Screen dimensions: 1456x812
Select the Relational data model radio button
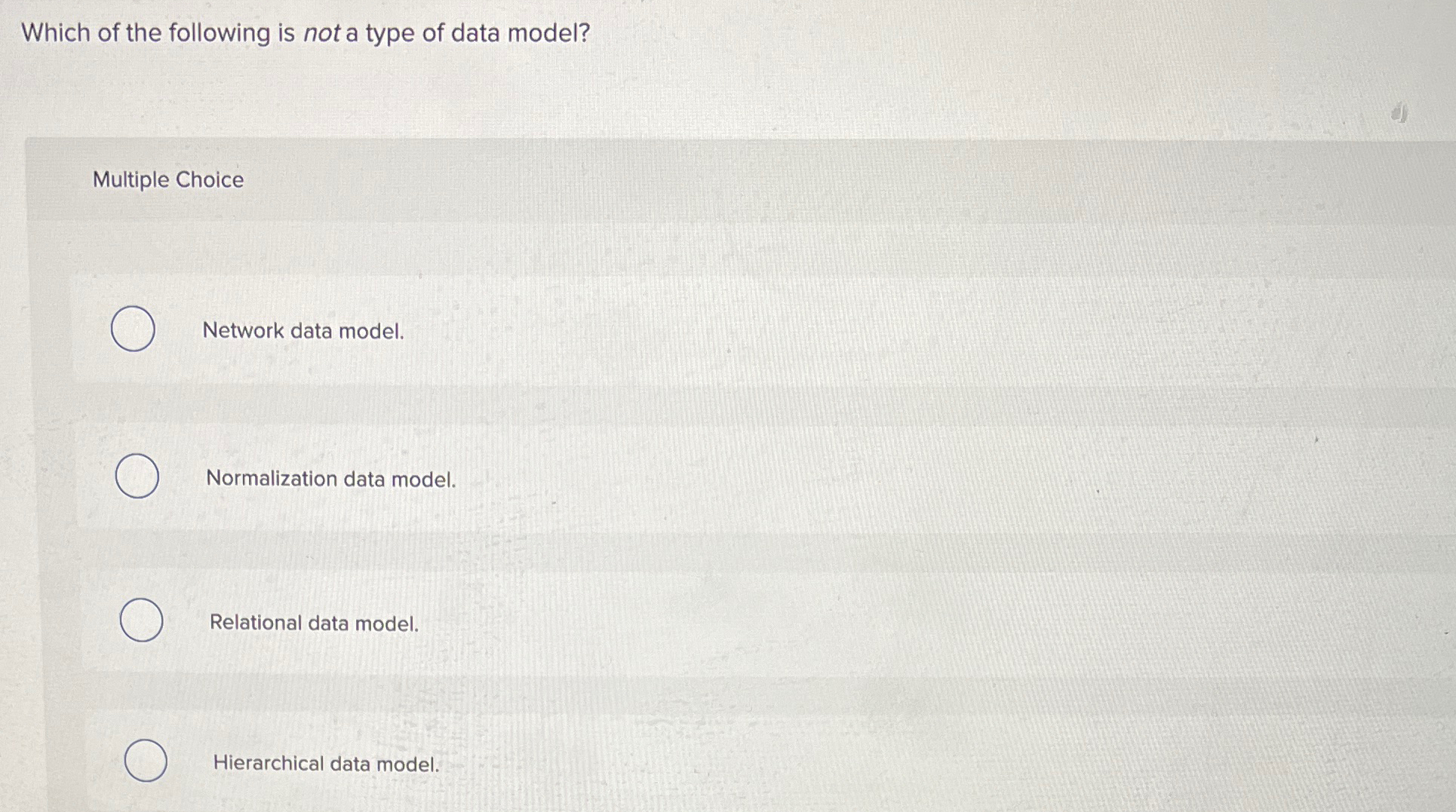click(x=143, y=620)
